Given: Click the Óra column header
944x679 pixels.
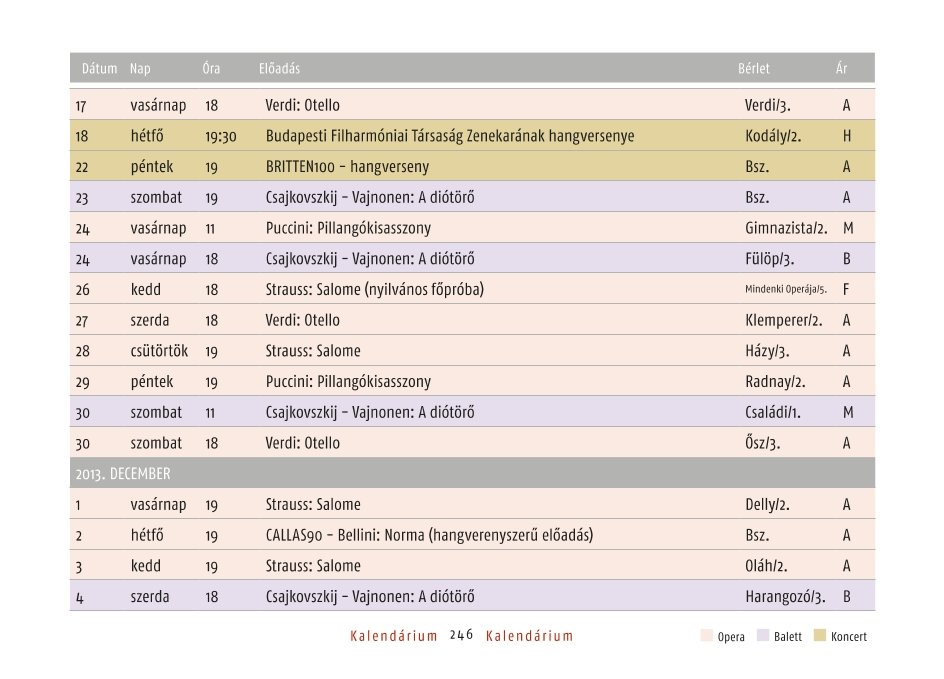Looking at the screenshot, I should [x=211, y=69].
